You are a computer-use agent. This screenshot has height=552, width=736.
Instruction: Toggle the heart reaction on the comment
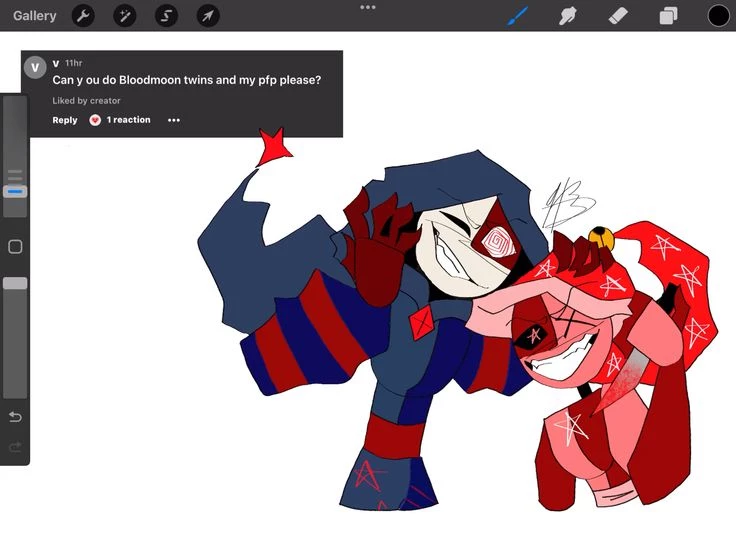[95, 120]
